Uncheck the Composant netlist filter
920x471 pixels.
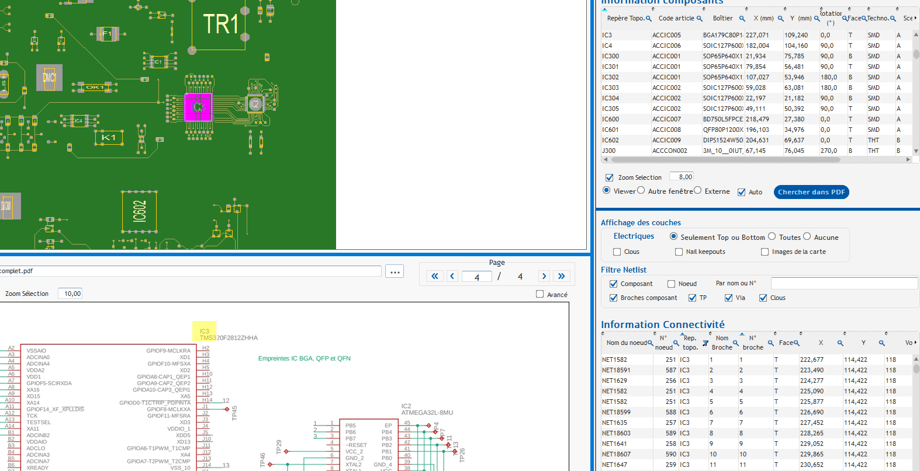613,283
